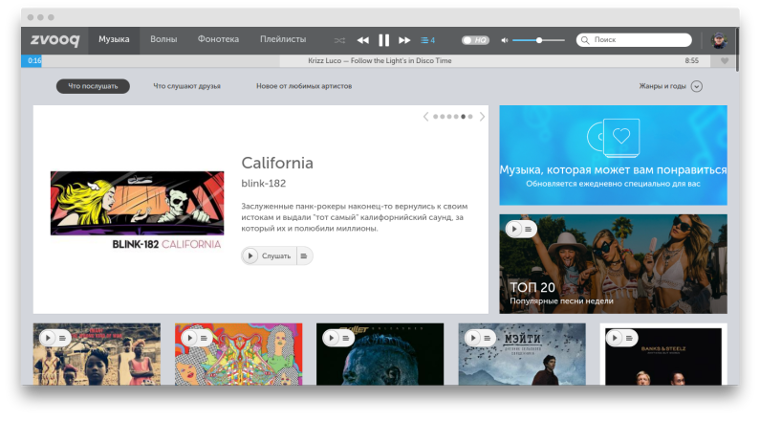The width and height of the screenshot is (760, 422).
Task: Select the first carousel dot
Action: (x=435, y=117)
